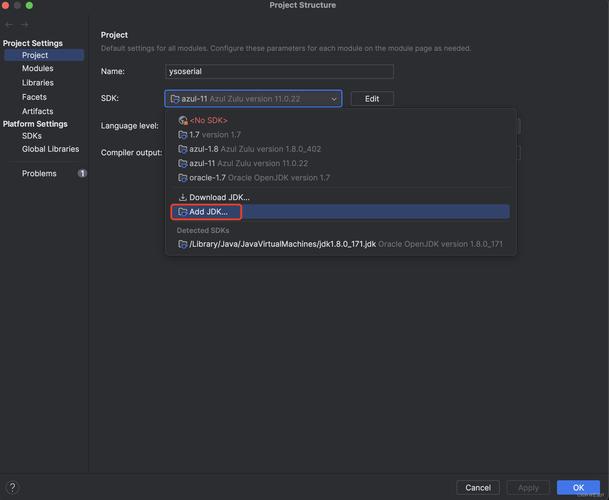
Task: Open the help question mark icon
Action: tap(12, 487)
